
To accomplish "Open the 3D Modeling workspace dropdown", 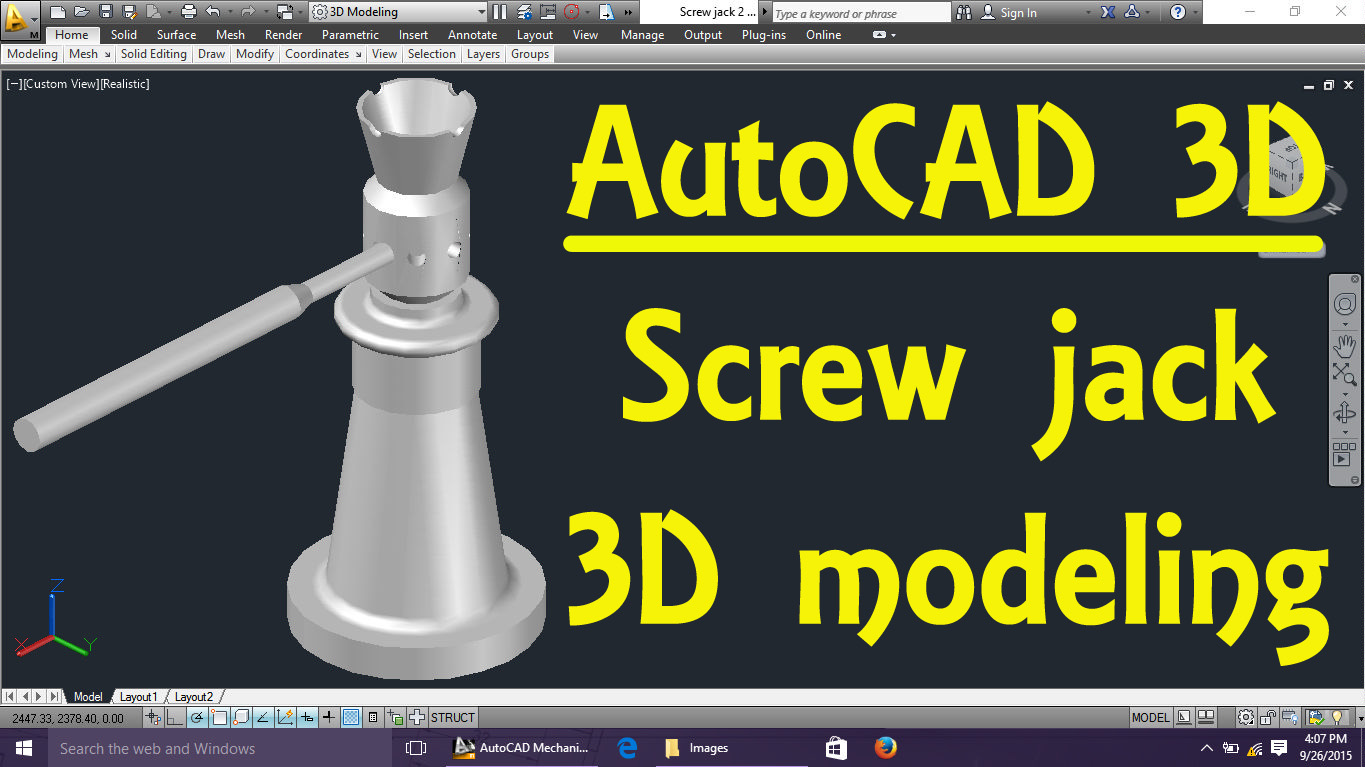I will click(x=398, y=12).
